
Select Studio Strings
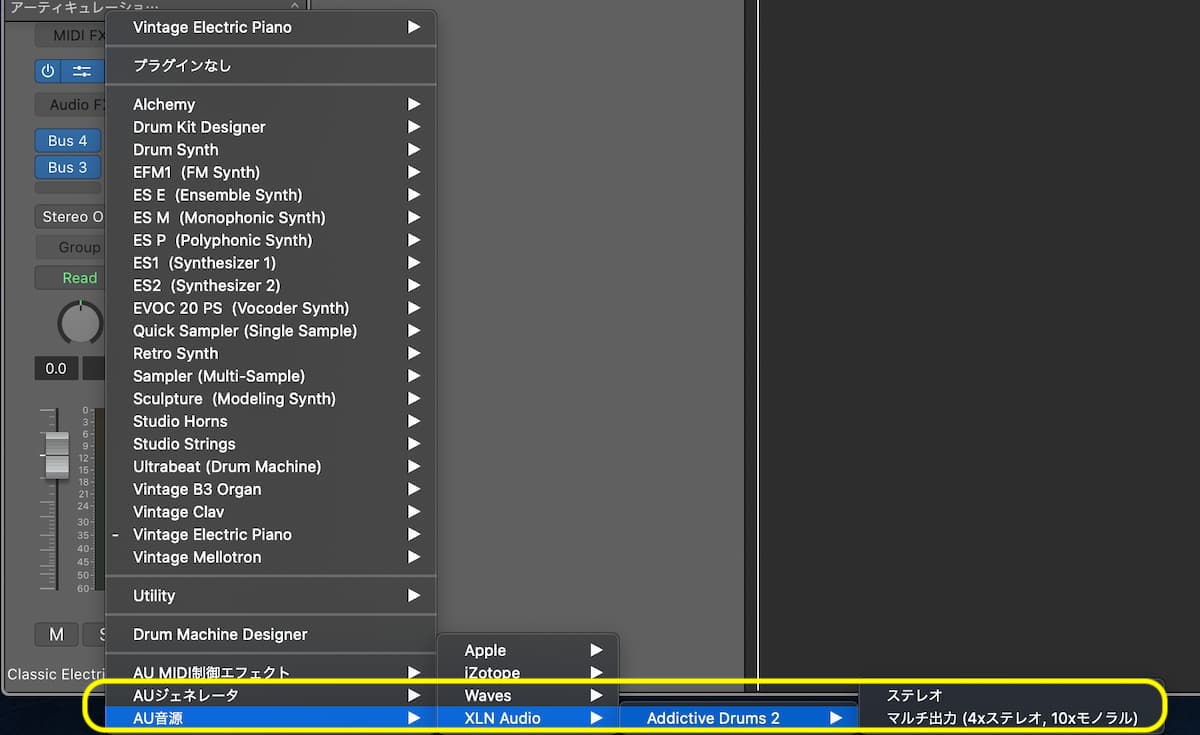tap(272, 444)
